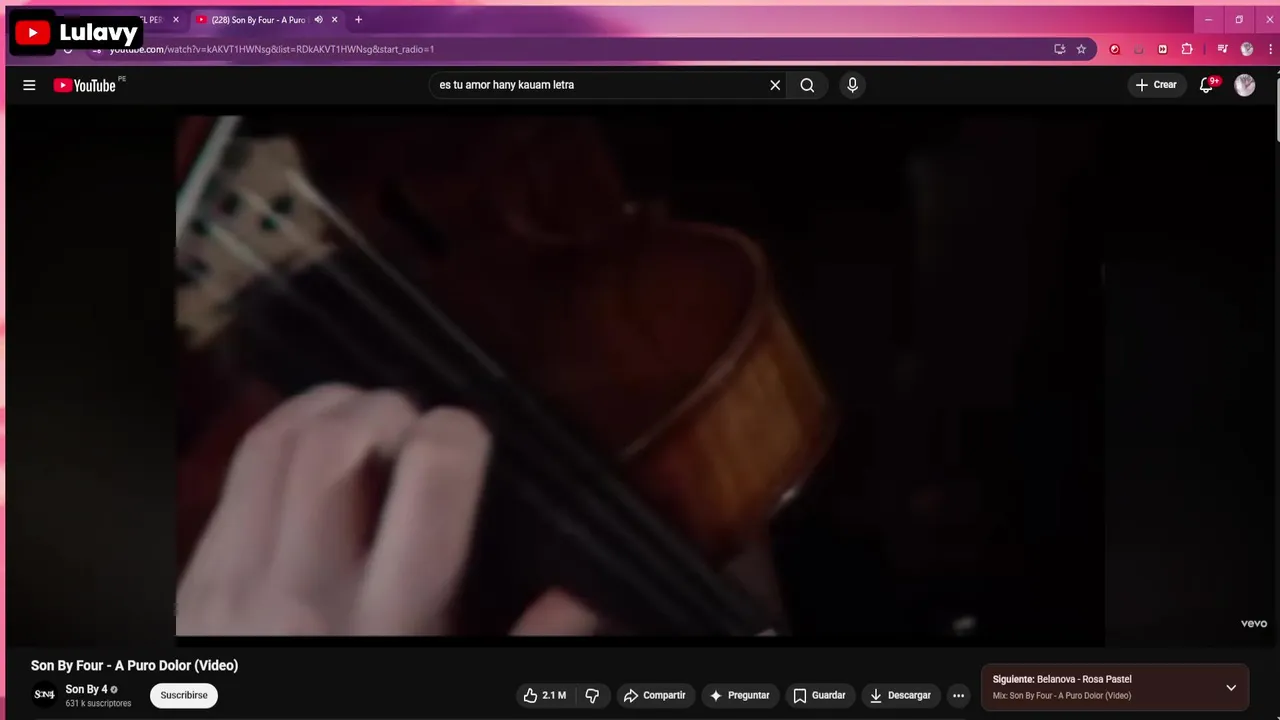The width and height of the screenshot is (1280, 720).
Task: Click the video title A Puro Dolor
Action: (134, 665)
